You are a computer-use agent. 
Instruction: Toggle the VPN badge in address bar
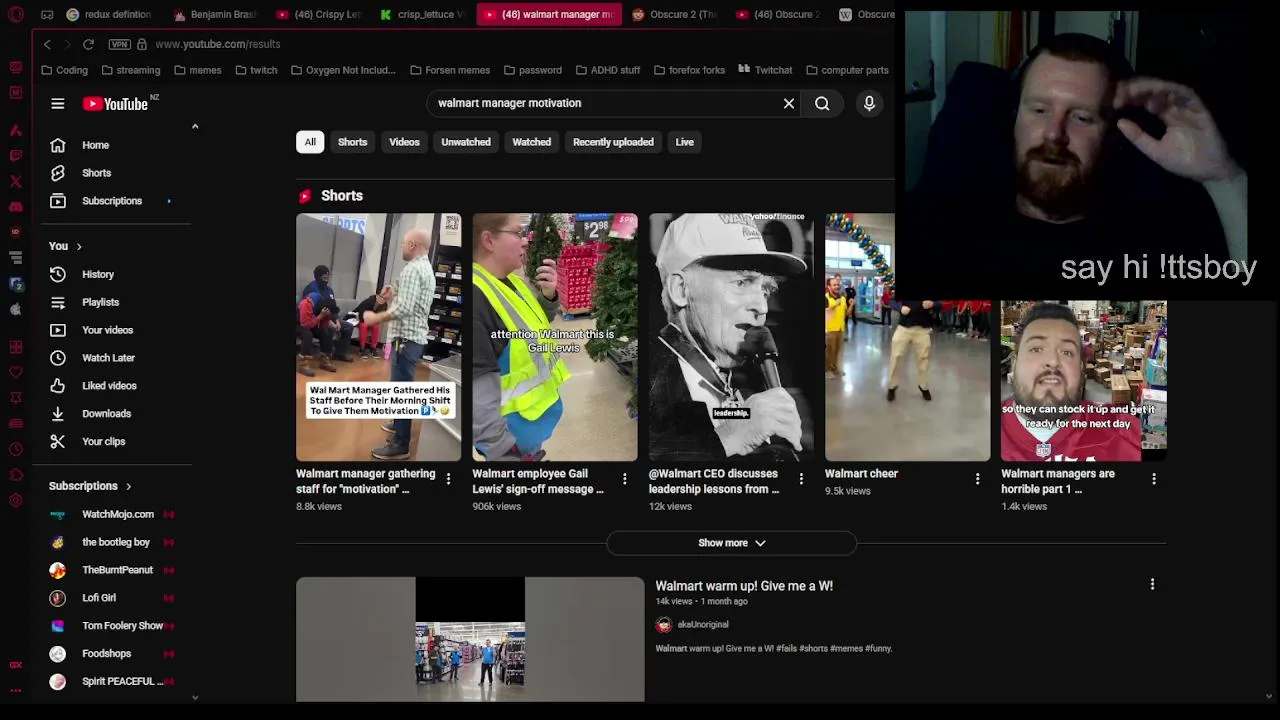[x=120, y=44]
